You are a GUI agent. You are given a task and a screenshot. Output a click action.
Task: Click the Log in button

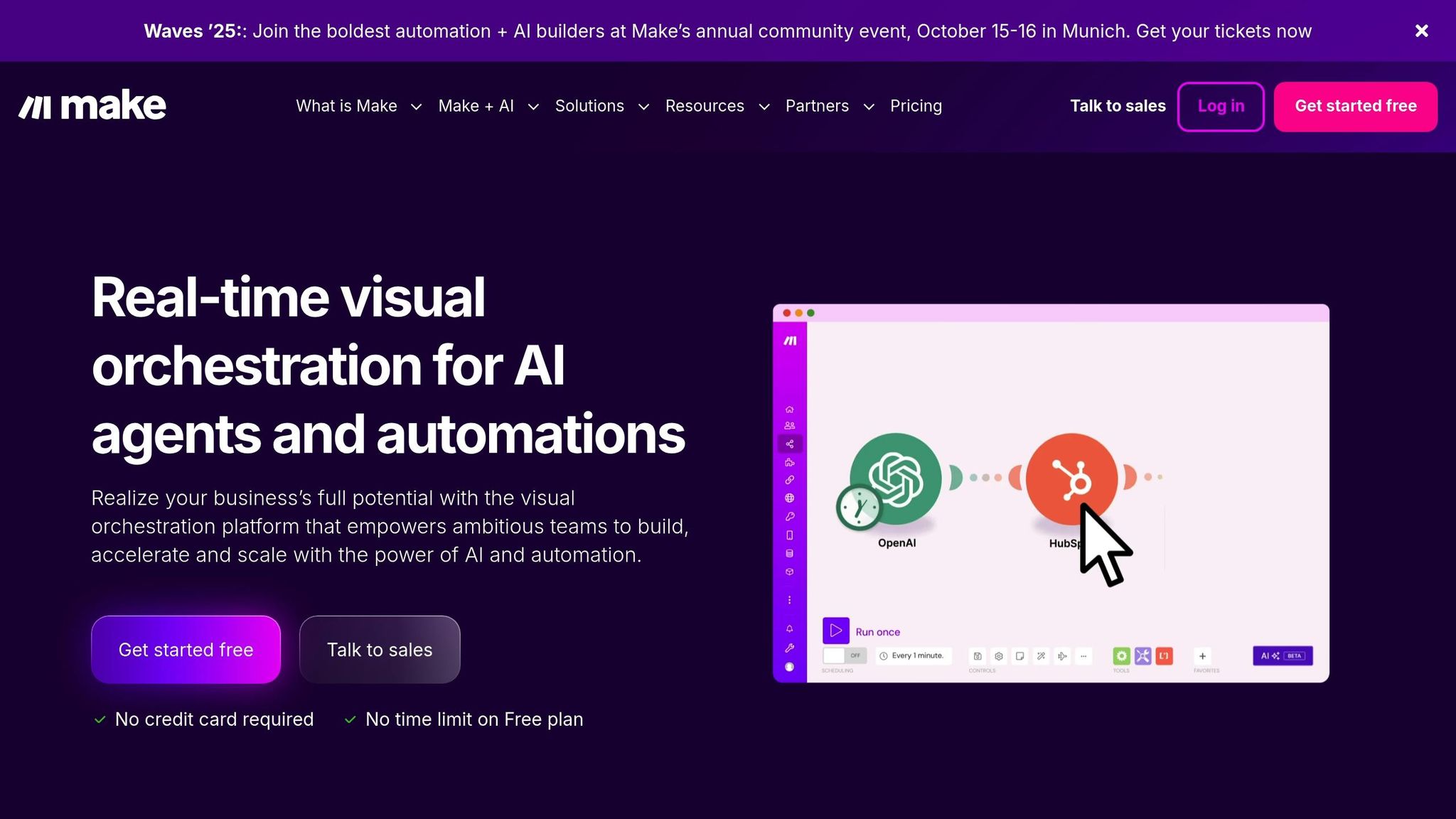1221,107
